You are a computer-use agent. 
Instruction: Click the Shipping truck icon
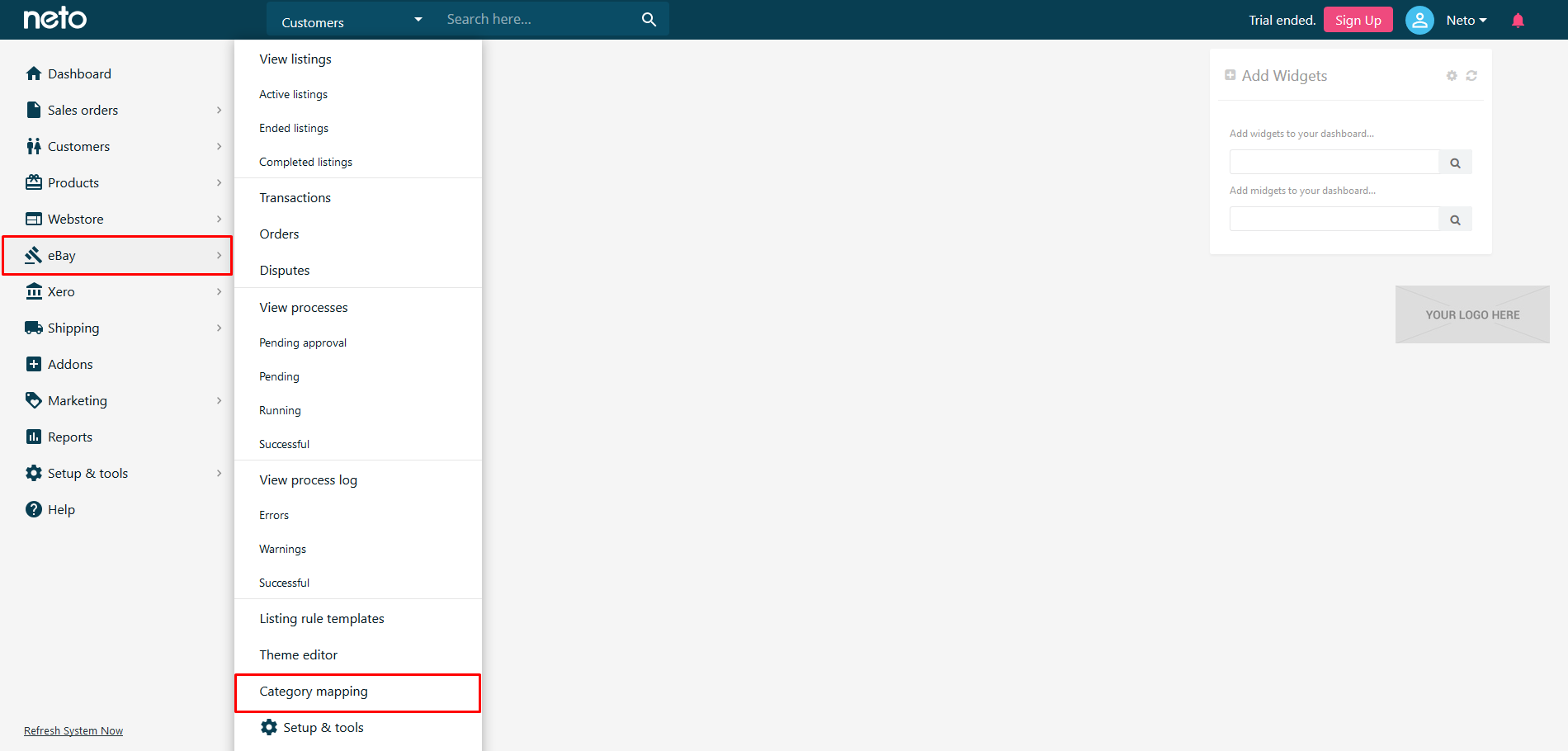[x=34, y=328]
